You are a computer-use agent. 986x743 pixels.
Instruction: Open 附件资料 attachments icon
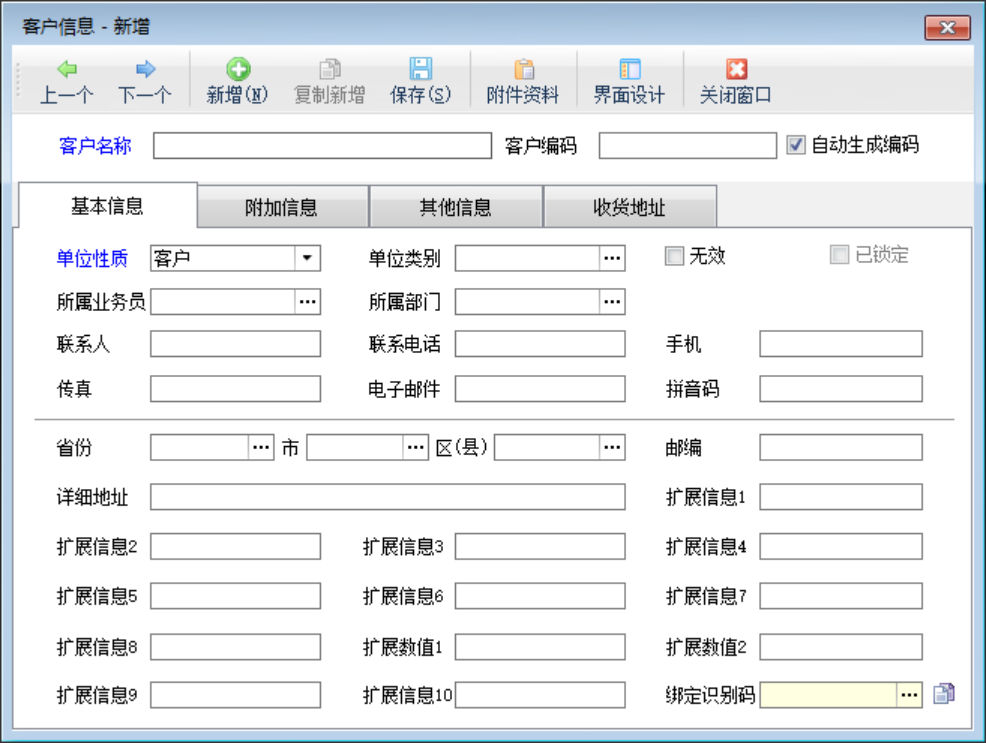click(523, 70)
